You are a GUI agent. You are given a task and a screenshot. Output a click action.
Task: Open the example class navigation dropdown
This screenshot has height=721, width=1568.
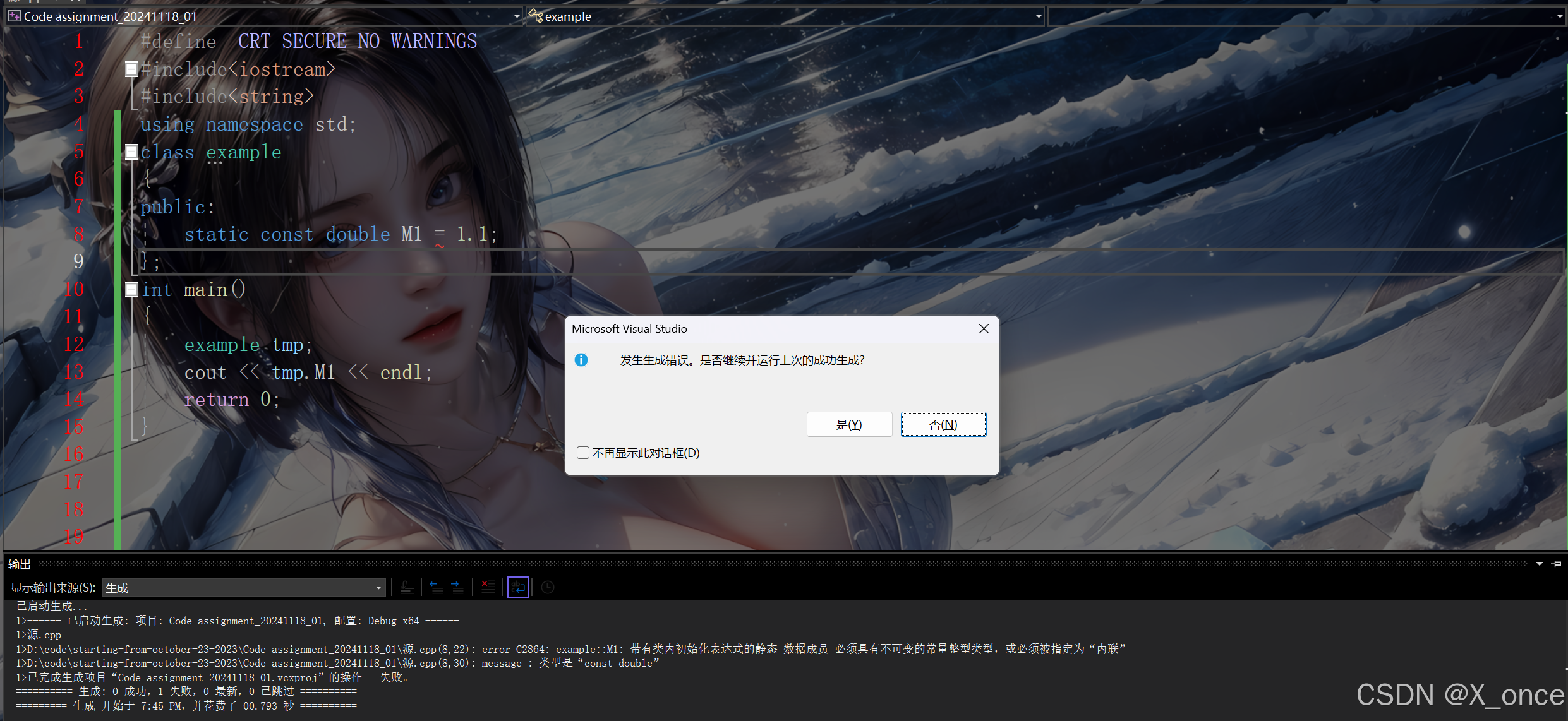coord(1038,16)
